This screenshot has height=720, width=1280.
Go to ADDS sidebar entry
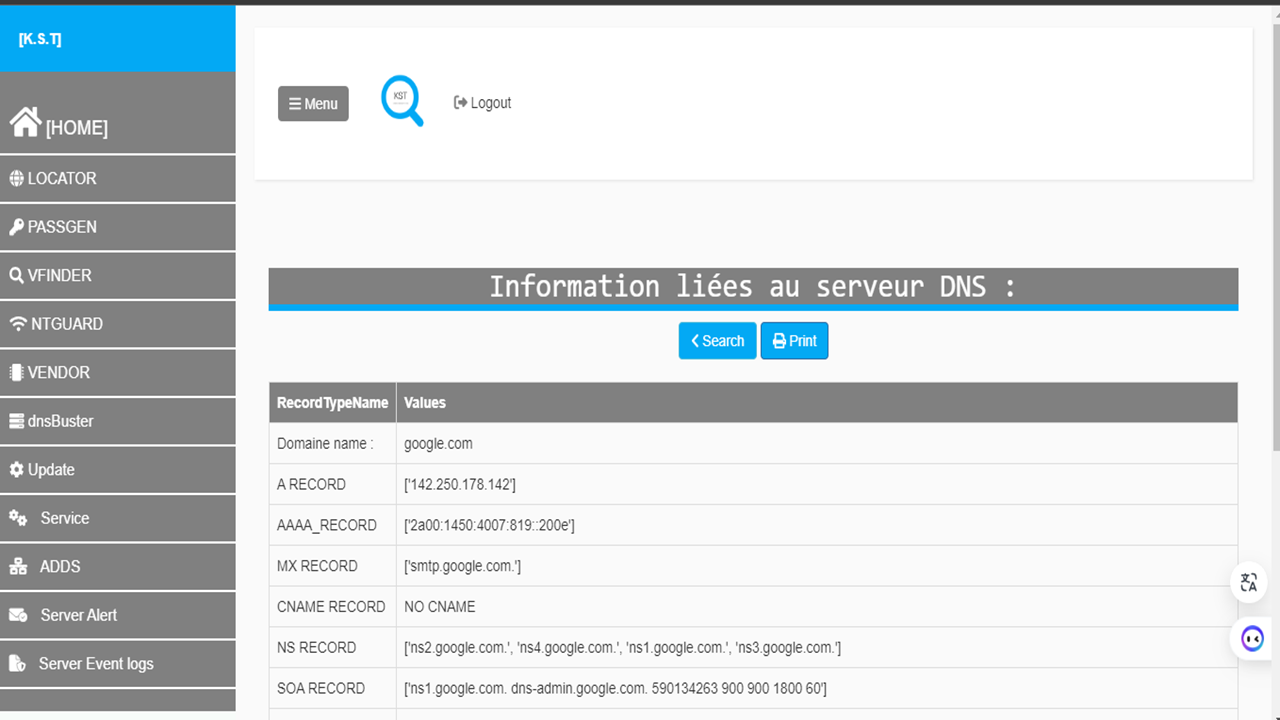pos(59,566)
